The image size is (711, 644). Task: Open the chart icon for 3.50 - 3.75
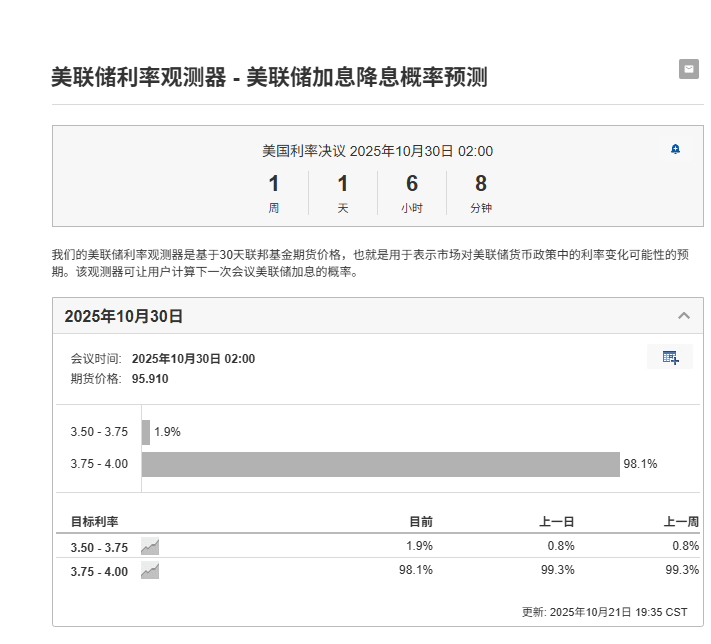click(150, 546)
